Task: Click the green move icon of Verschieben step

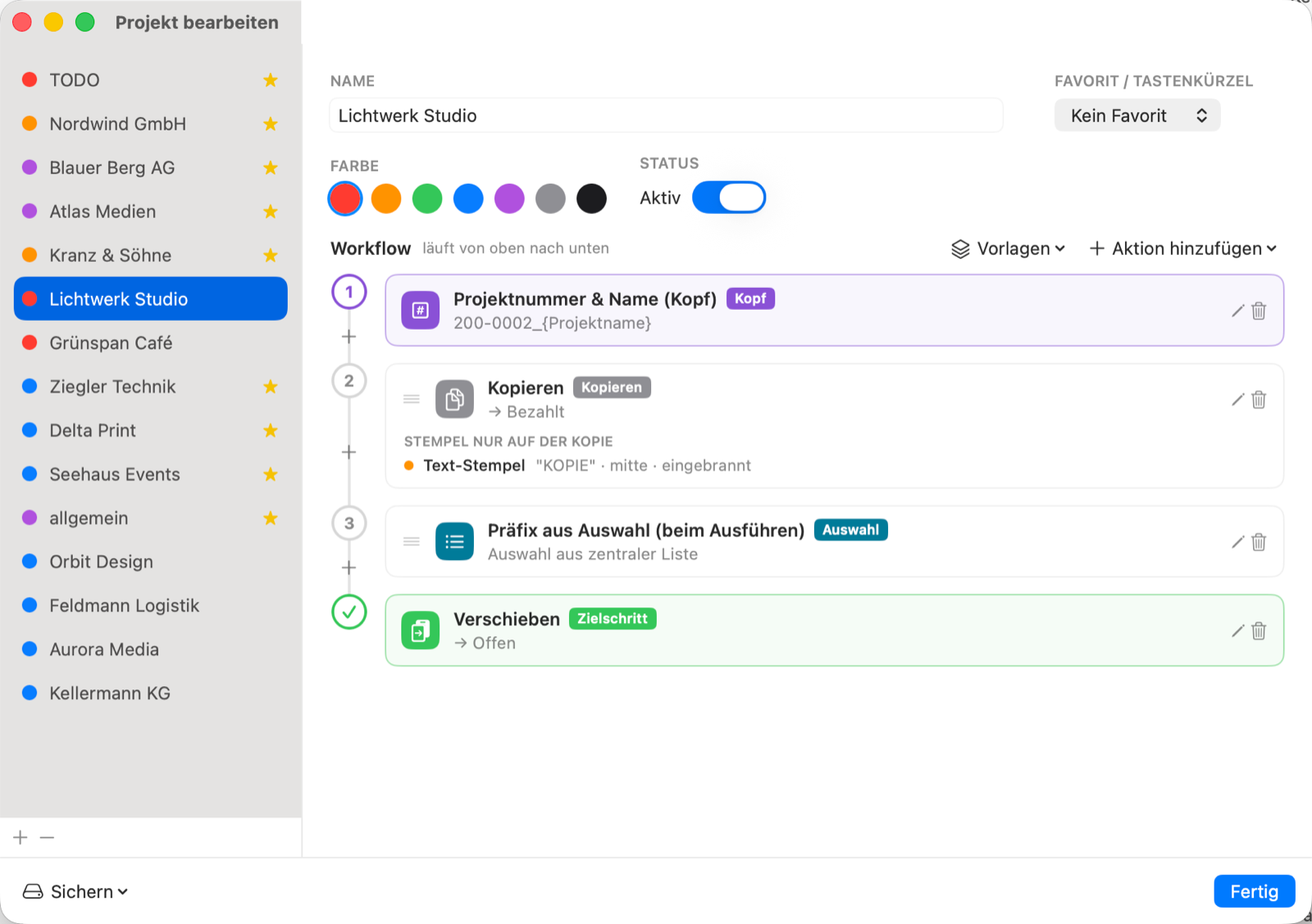Action: click(x=420, y=630)
